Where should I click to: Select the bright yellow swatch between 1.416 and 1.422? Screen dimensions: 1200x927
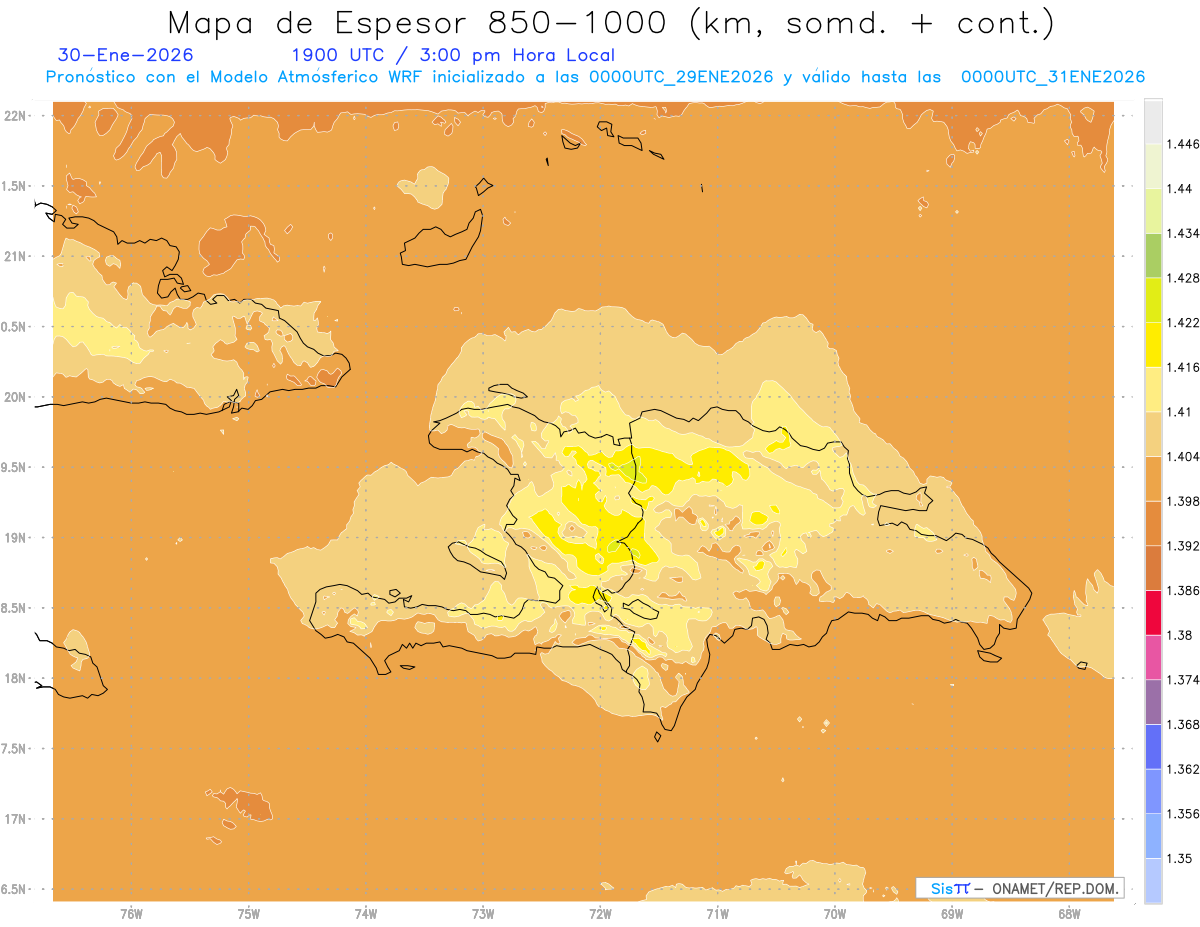(x=1152, y=345)
